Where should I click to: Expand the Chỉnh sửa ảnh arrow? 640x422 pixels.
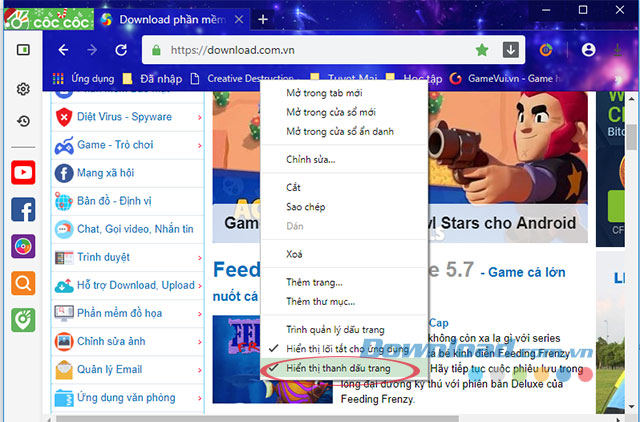pos(200,342)
